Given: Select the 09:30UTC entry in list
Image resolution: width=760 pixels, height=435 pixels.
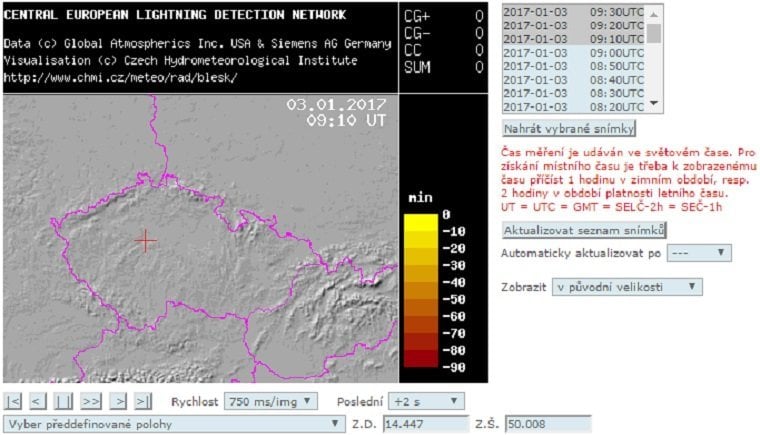Looking at the screenshot, I should (x=574, y=10).
